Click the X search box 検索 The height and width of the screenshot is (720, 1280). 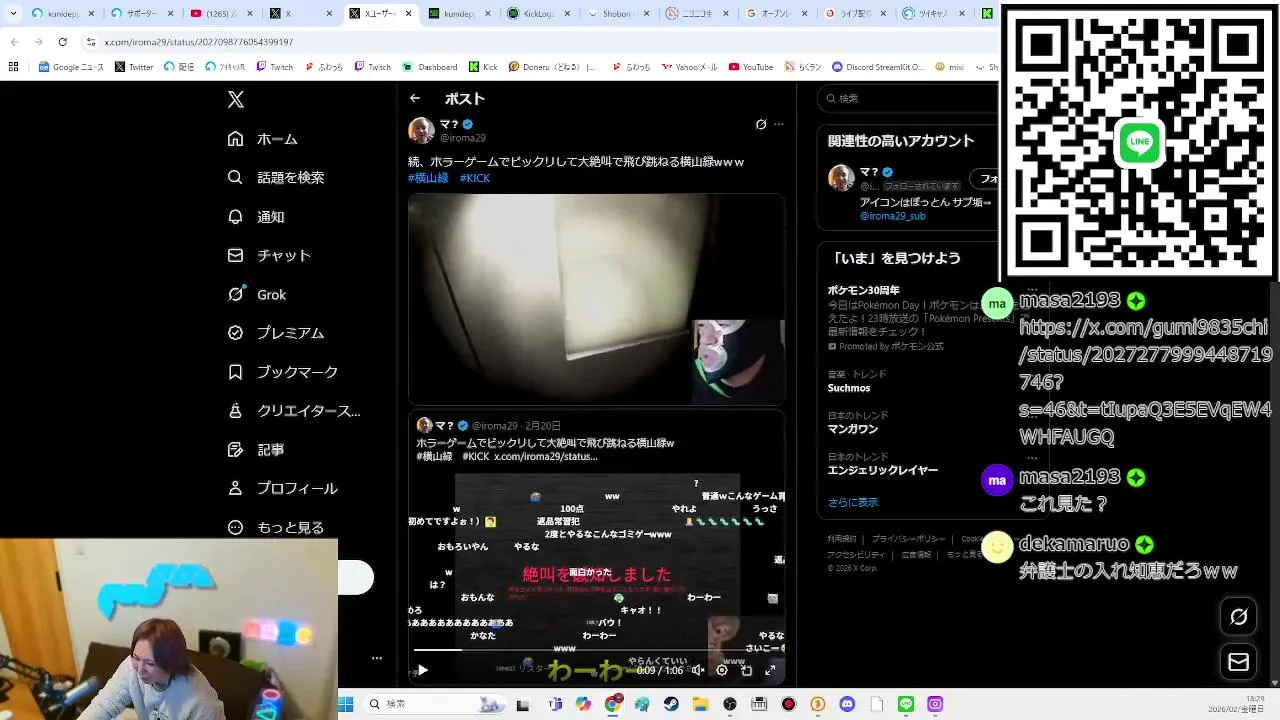[x=908, y=98]
